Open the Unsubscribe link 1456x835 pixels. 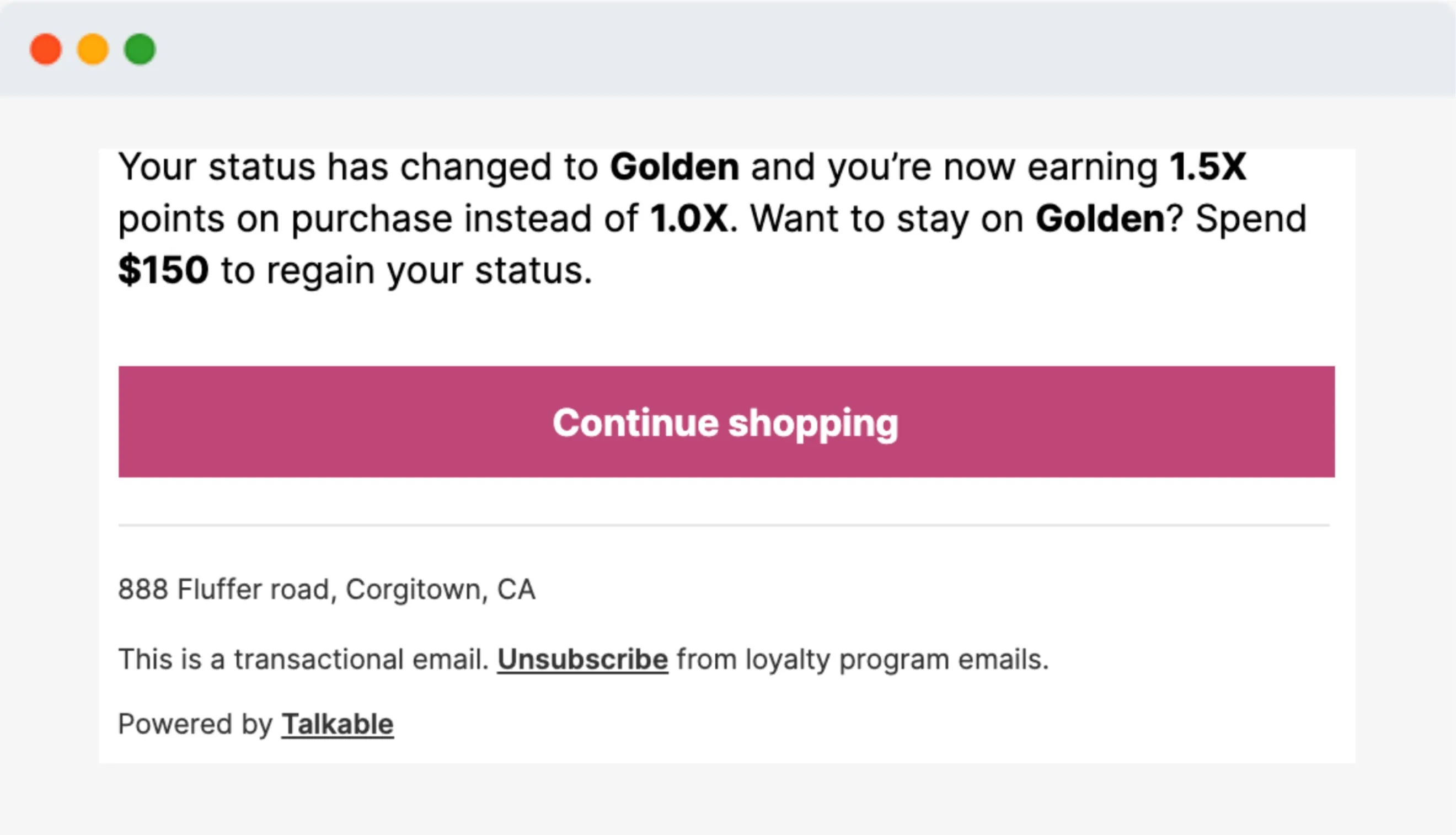[582, 659]
